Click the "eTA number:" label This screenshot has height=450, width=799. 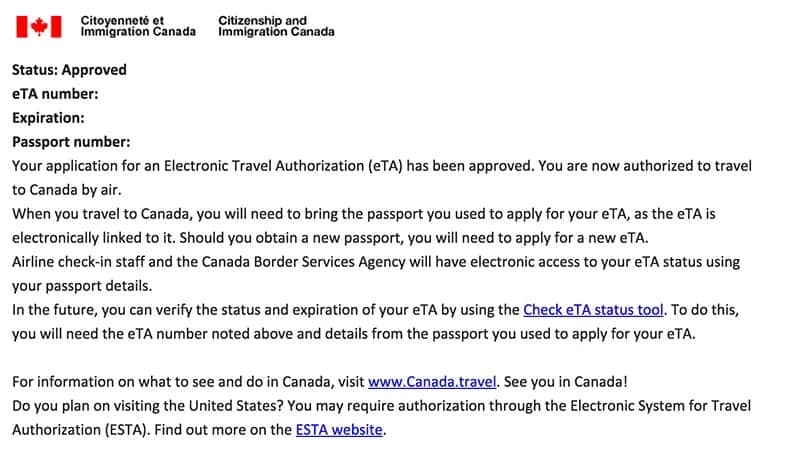pyautogui.click(x=55, y=94)
